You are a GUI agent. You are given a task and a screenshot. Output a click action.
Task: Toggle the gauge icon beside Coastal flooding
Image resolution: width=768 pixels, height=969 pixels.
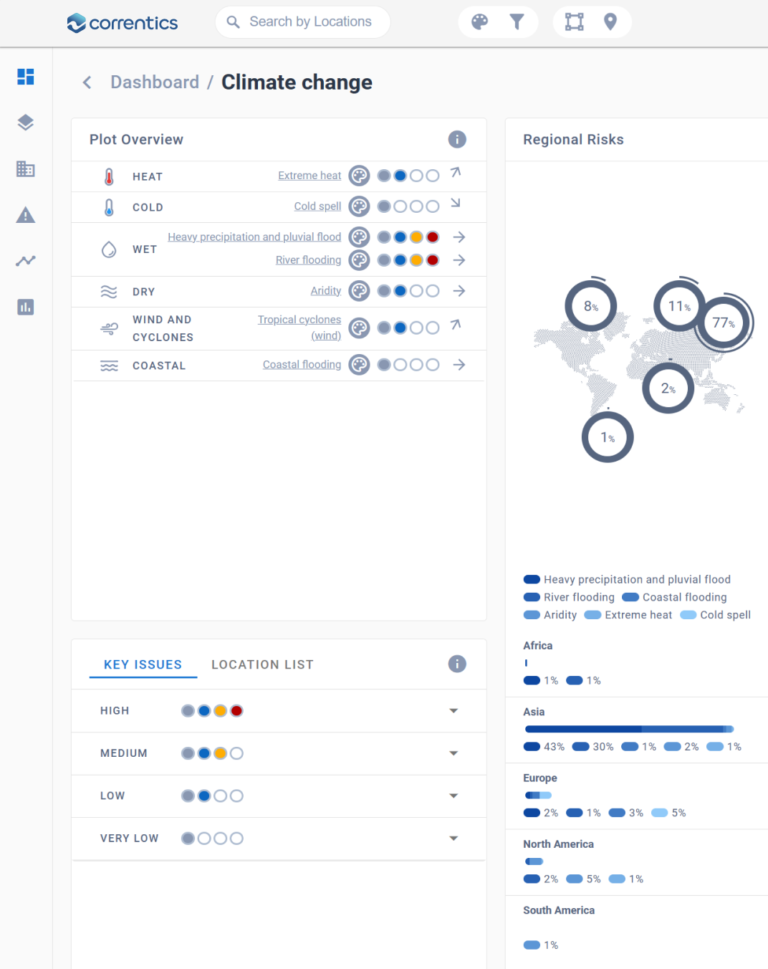pos(359,365)
